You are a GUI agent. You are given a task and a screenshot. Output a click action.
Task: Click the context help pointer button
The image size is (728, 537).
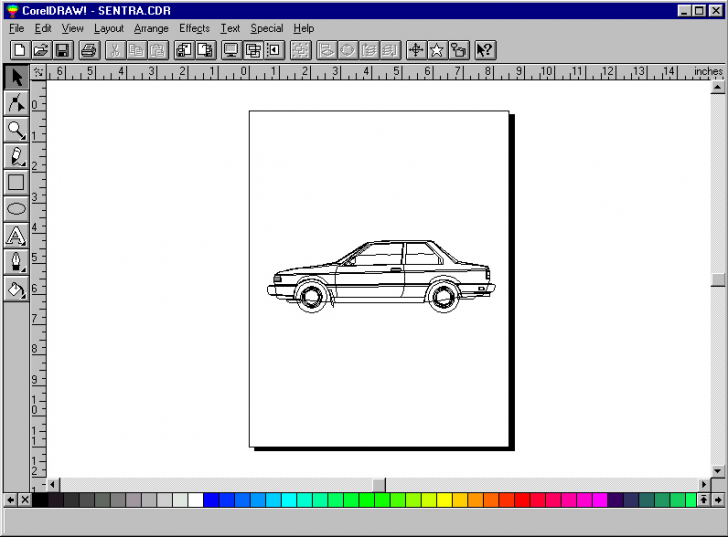[x=484, y=49]
